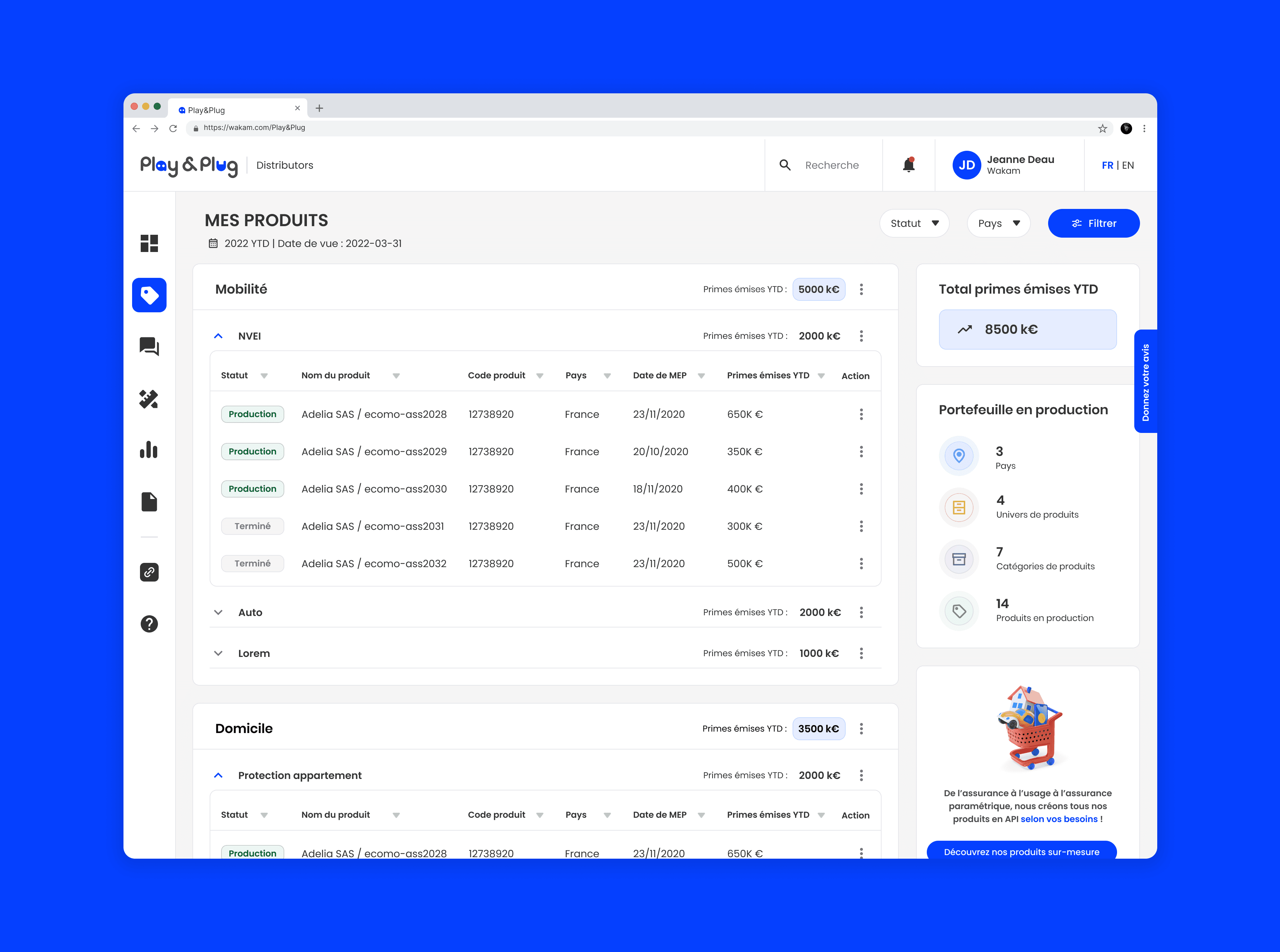Open Mobilité card three-dot menu

(x=861, y=289)
